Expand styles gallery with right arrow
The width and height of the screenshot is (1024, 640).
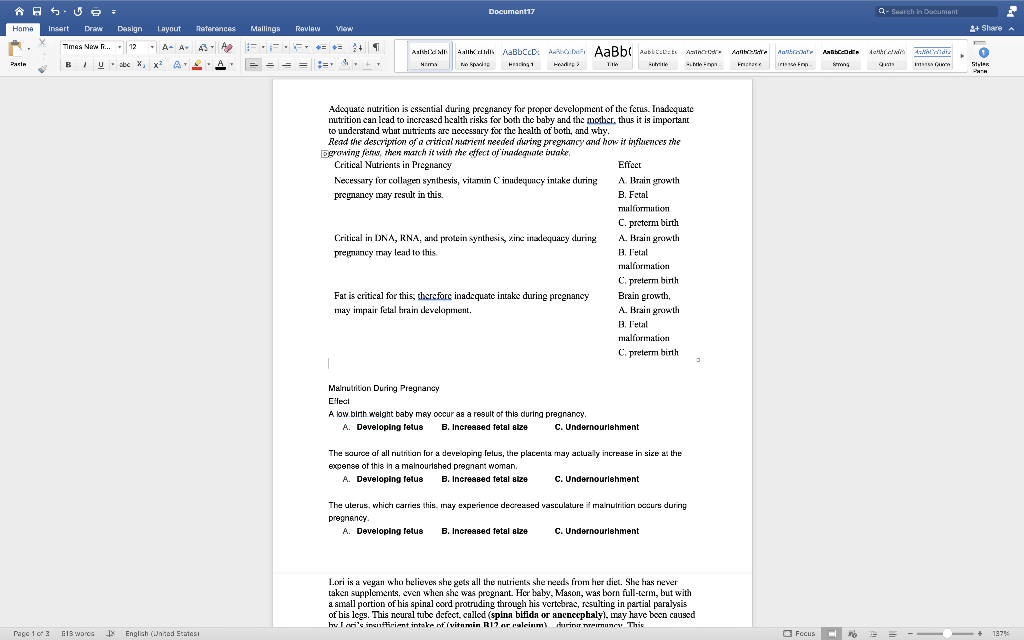click(961, 56)
